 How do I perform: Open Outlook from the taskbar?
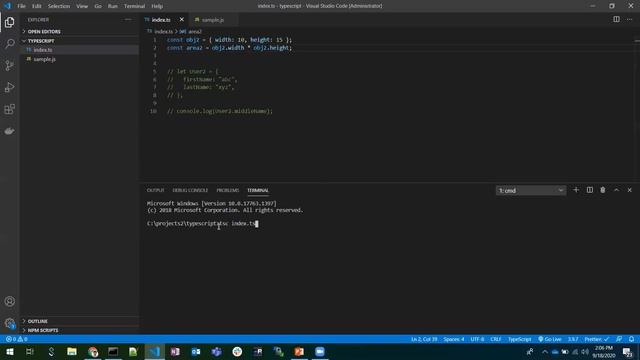coord(196,351)
